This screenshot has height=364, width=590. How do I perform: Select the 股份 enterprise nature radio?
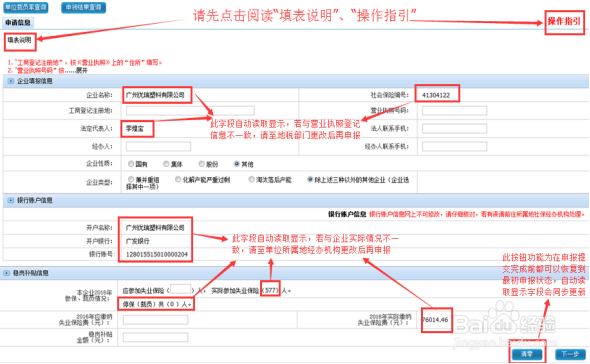tap(202, 164)
